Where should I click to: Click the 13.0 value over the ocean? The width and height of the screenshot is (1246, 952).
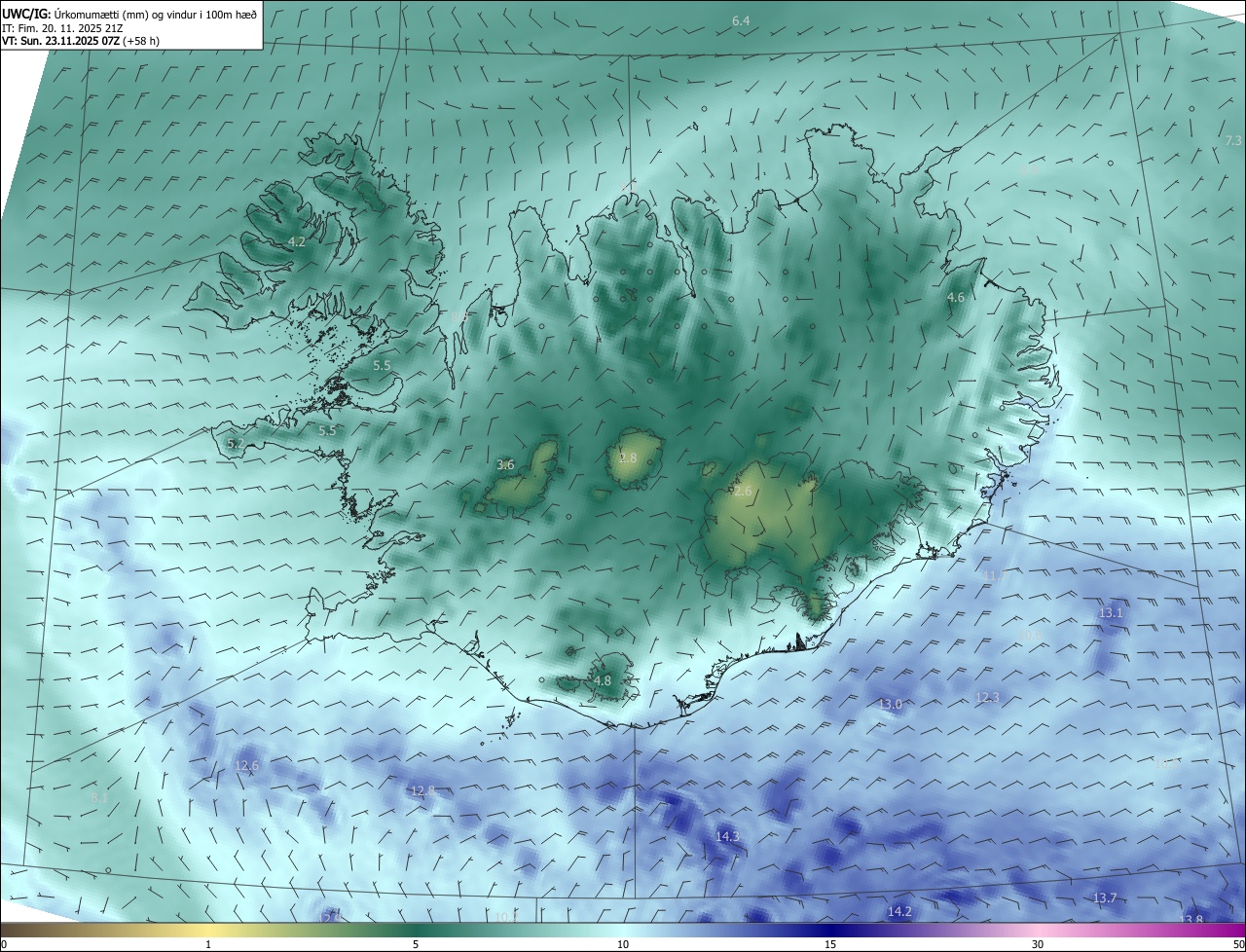tap(891, 704)
